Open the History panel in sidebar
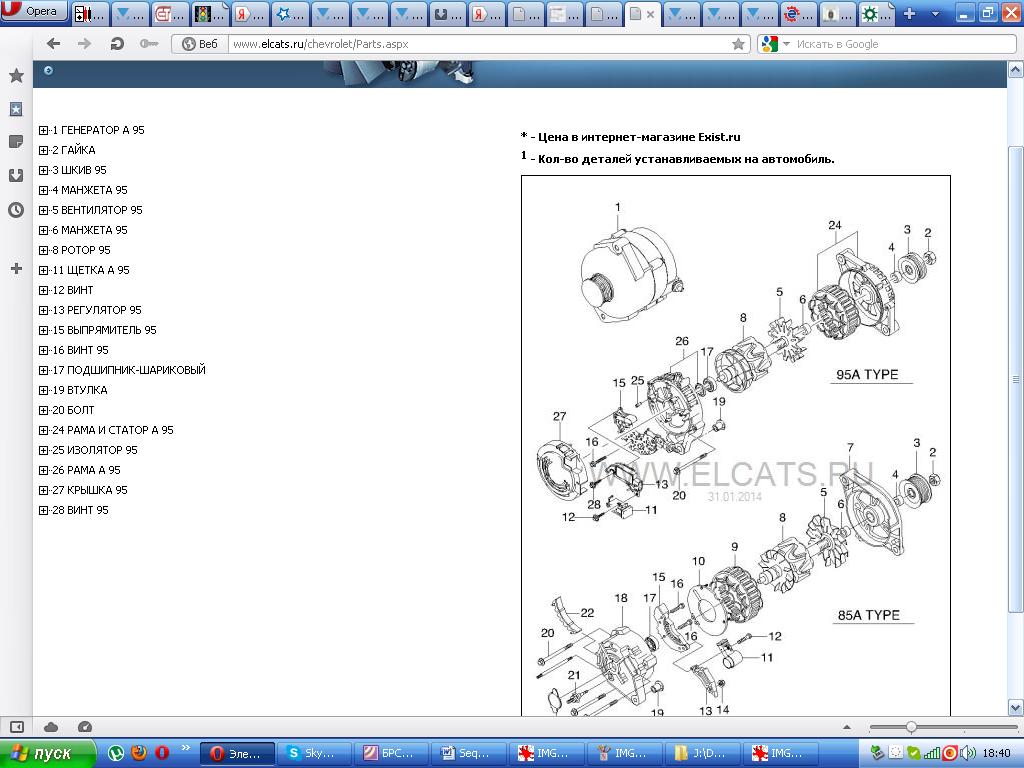Image resolution: width=1024 pixels, height=768 pixels. click(16, 210)
